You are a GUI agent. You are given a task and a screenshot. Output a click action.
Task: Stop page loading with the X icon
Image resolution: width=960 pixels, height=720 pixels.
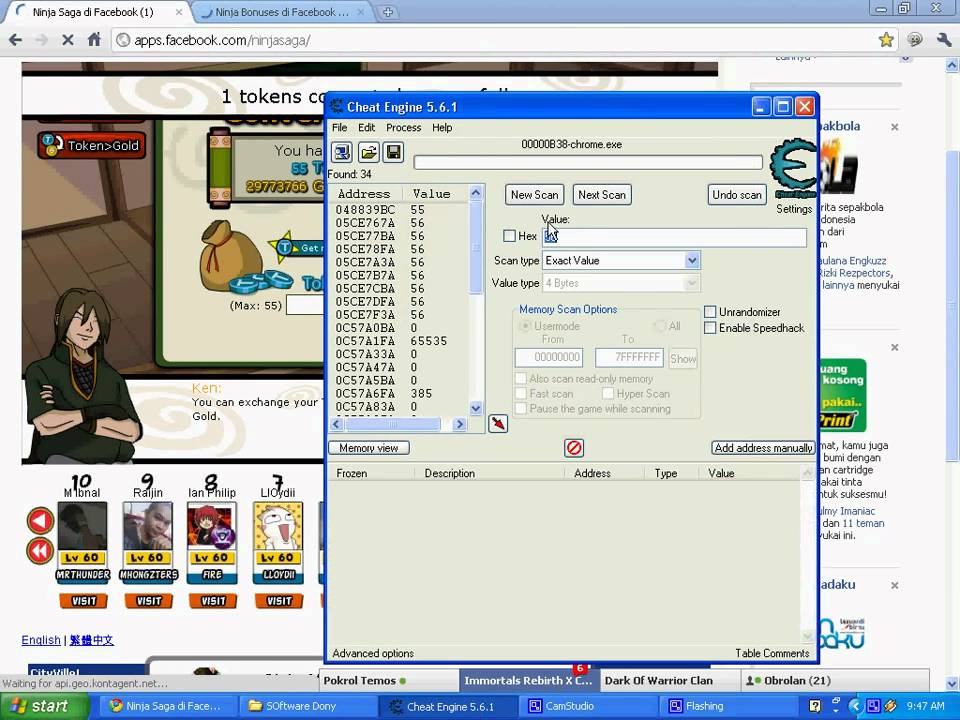click(68, 40)
